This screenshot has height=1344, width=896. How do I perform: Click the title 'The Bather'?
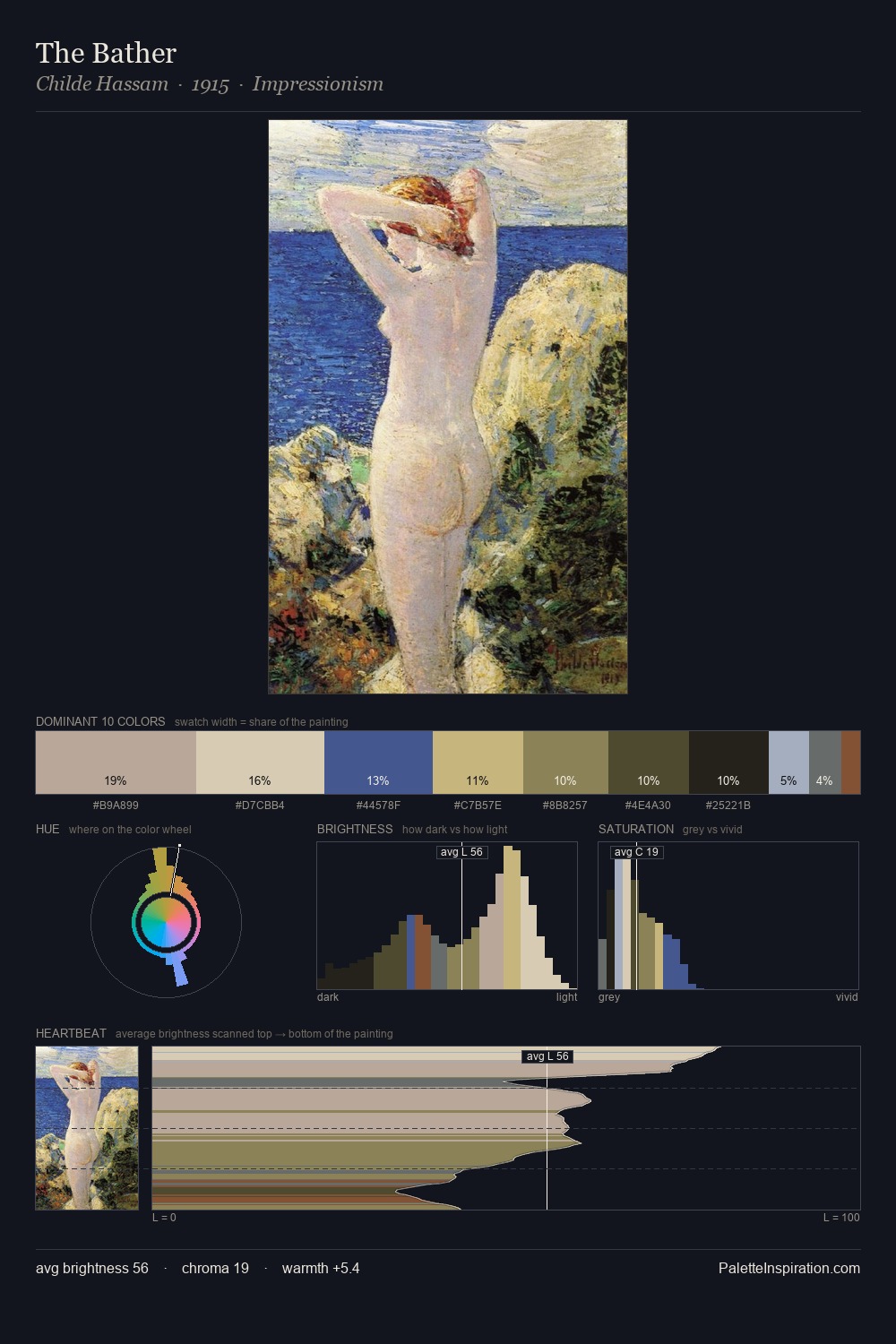coord(106,53)
